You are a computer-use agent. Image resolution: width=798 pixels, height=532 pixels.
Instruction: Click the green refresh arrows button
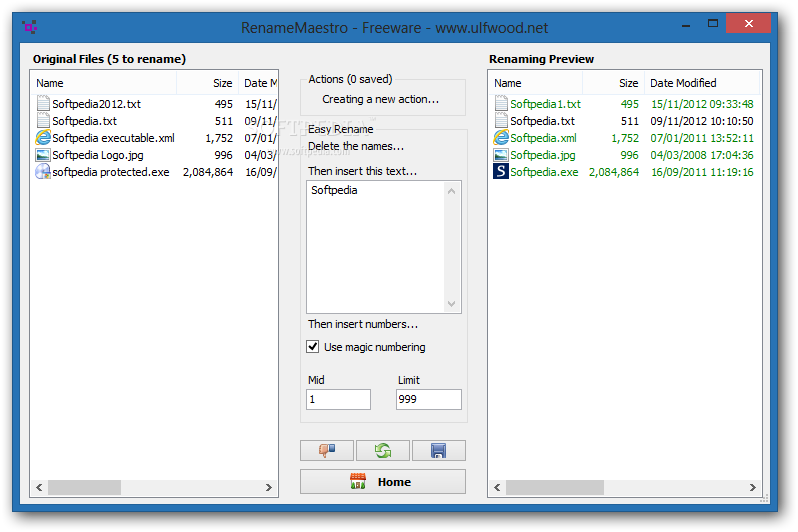383,451
